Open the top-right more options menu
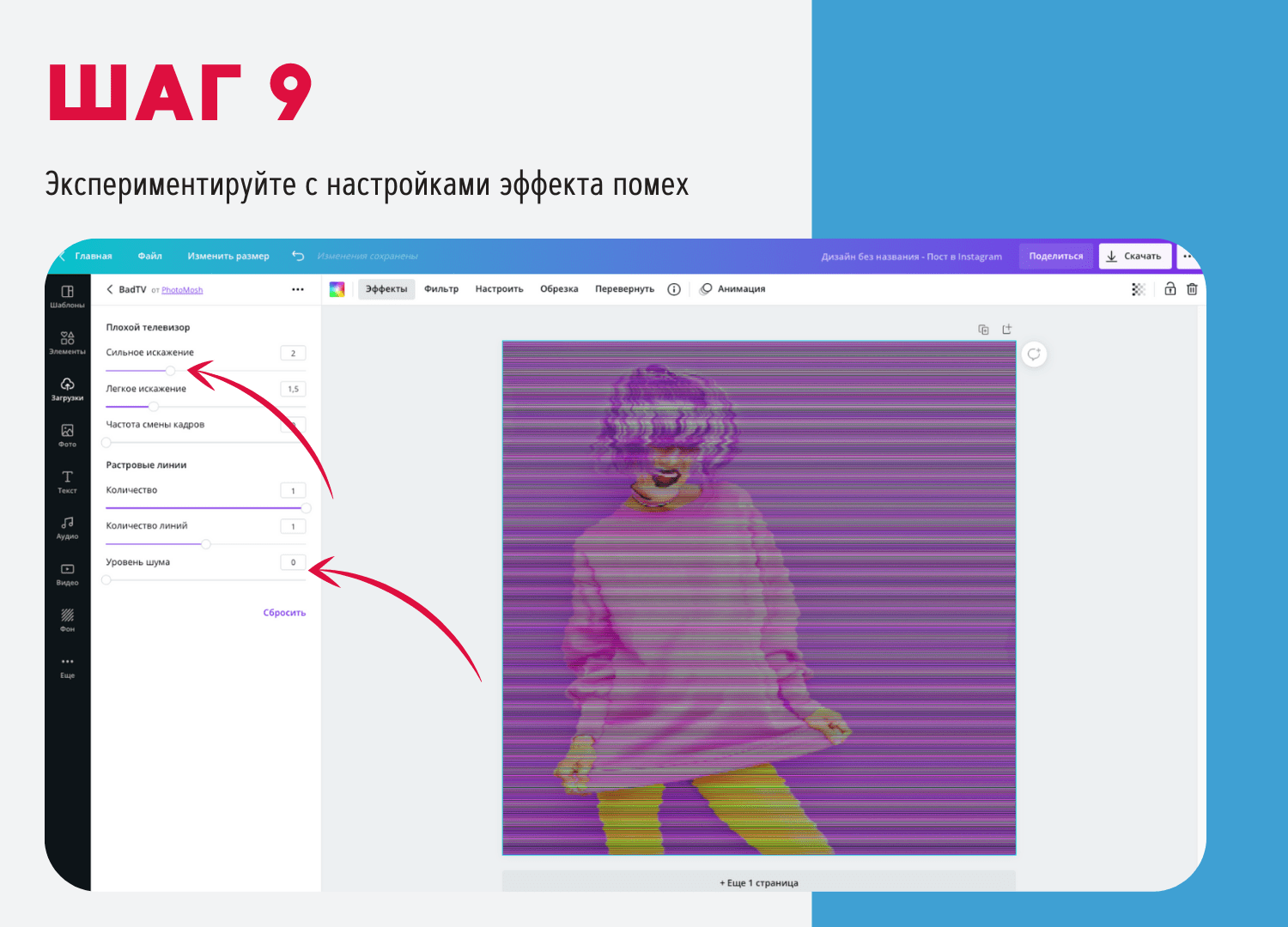Screen dimensions: 1288x927 (1188, 256)
